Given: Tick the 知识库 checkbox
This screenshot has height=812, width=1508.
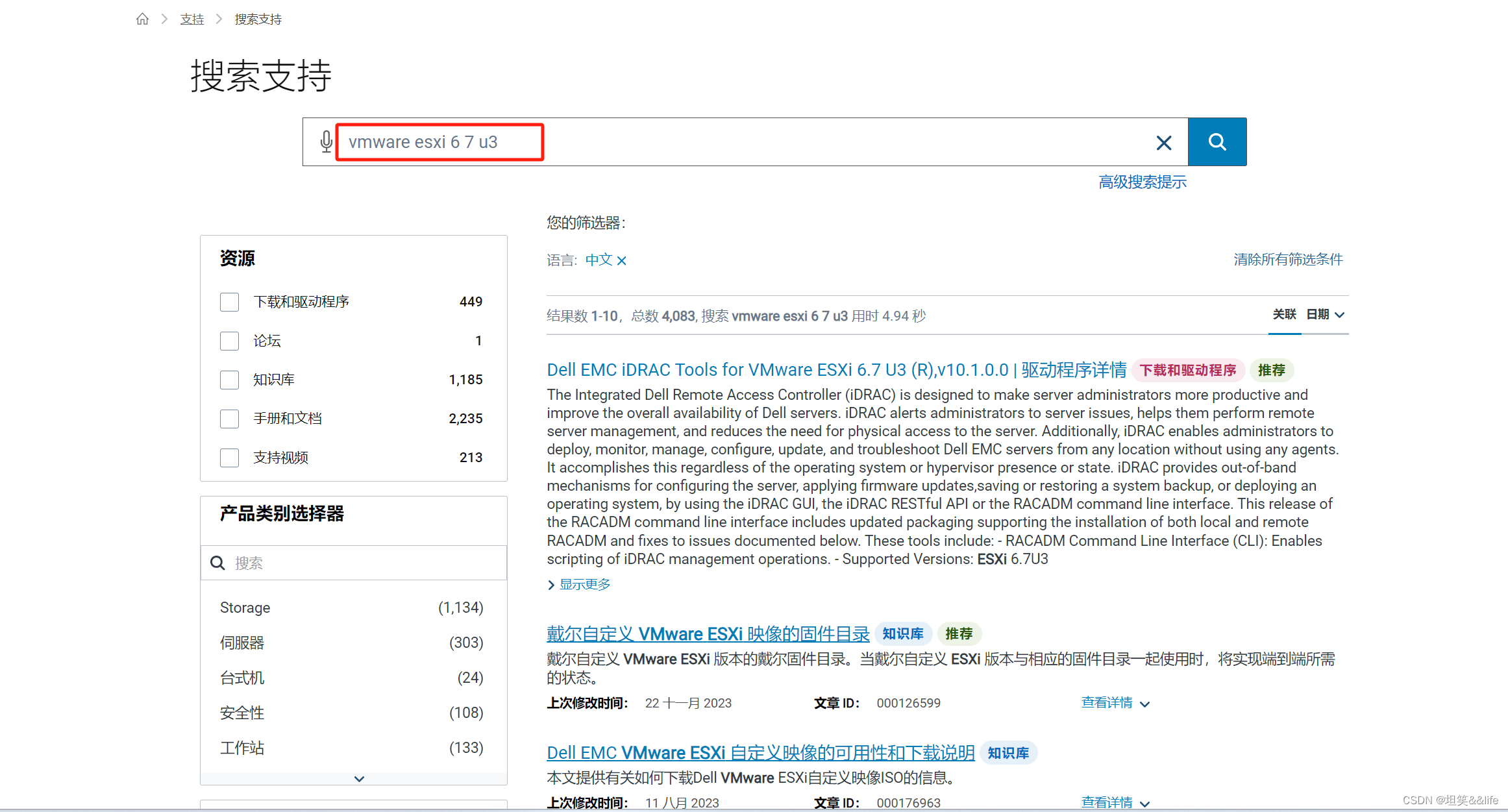Looking at the screenshot, I should pos(229,380).
